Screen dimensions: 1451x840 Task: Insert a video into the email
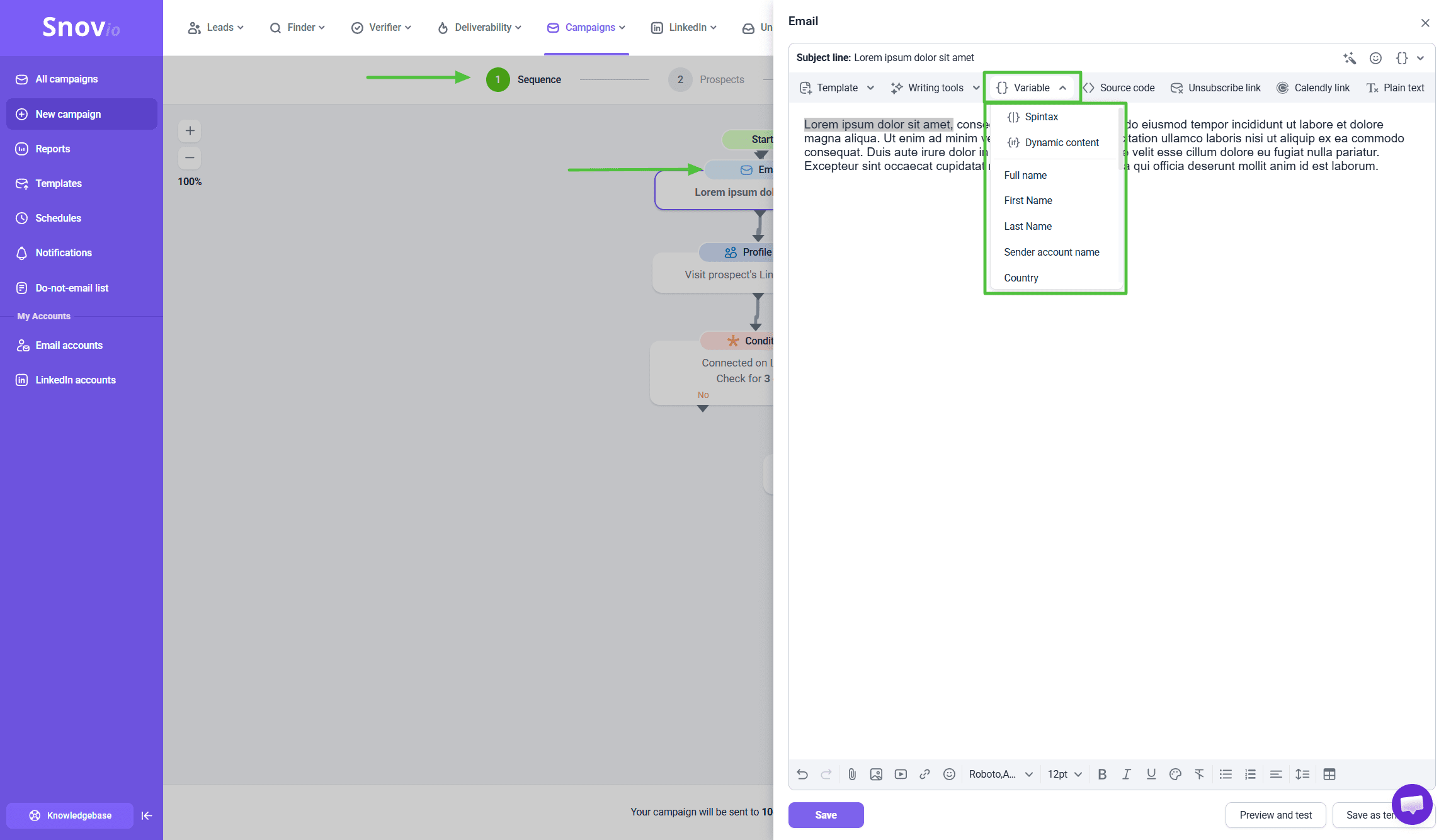pos(901,775)
